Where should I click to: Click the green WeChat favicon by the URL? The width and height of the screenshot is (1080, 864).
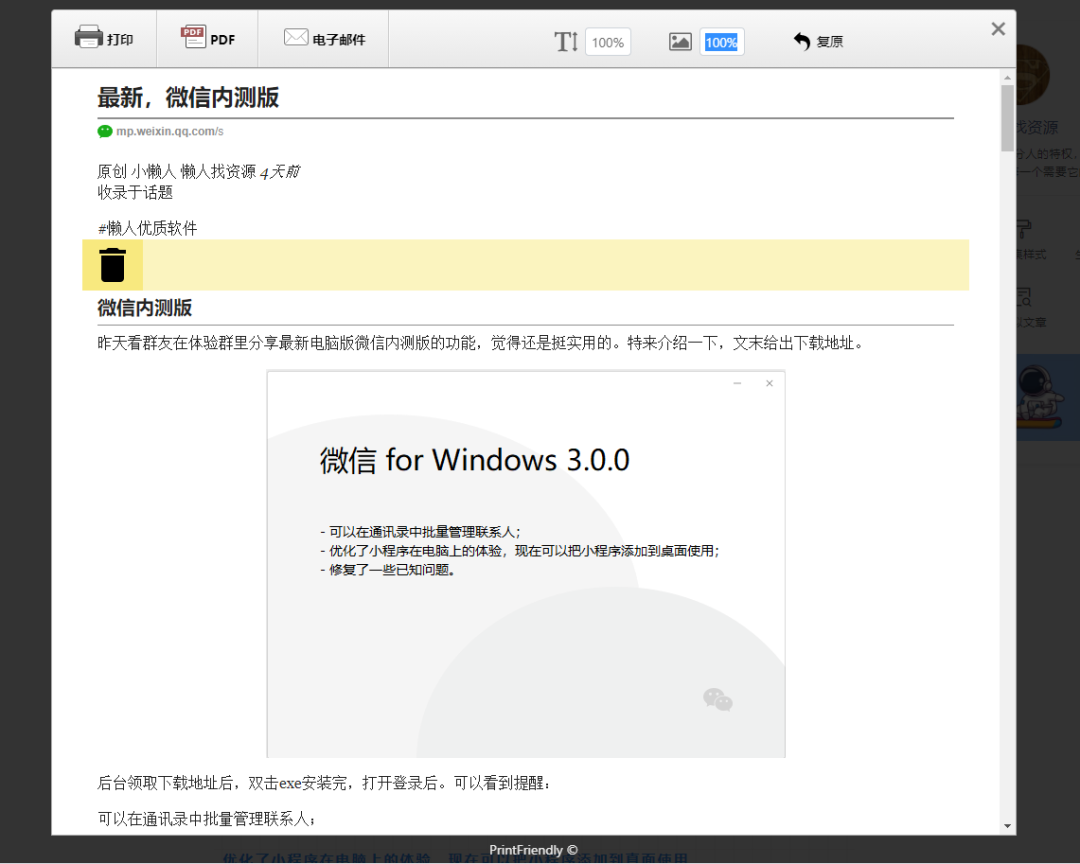coord(105,131)
